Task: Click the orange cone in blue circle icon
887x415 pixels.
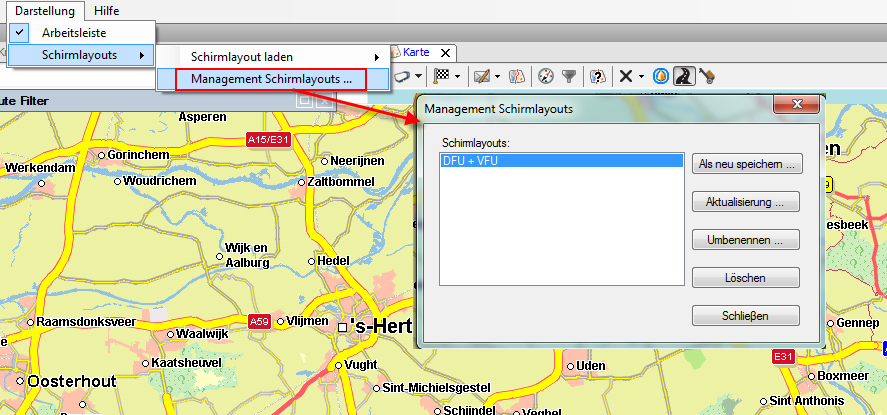Action: pos(661,76)
